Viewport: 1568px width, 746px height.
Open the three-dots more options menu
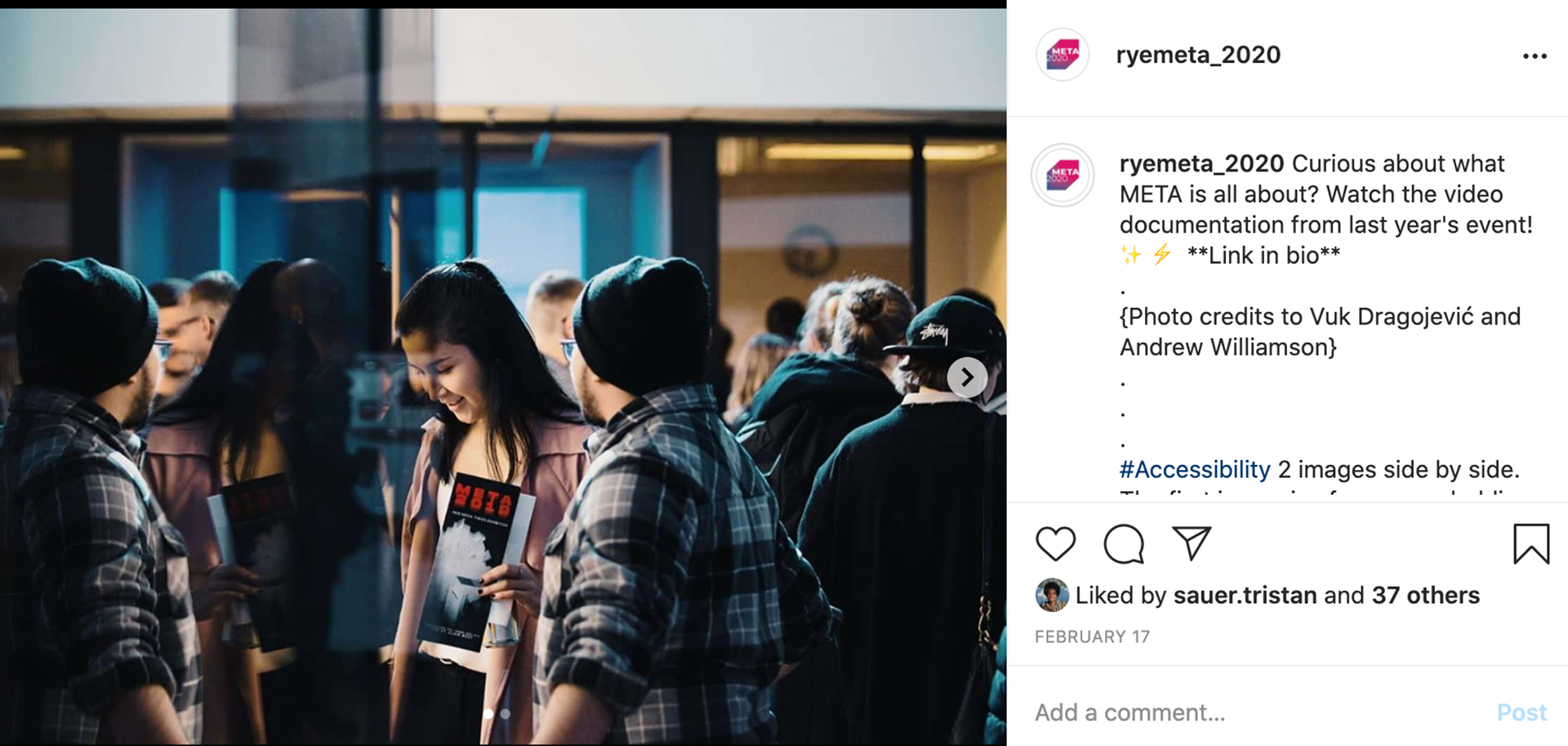(1535, 56)
